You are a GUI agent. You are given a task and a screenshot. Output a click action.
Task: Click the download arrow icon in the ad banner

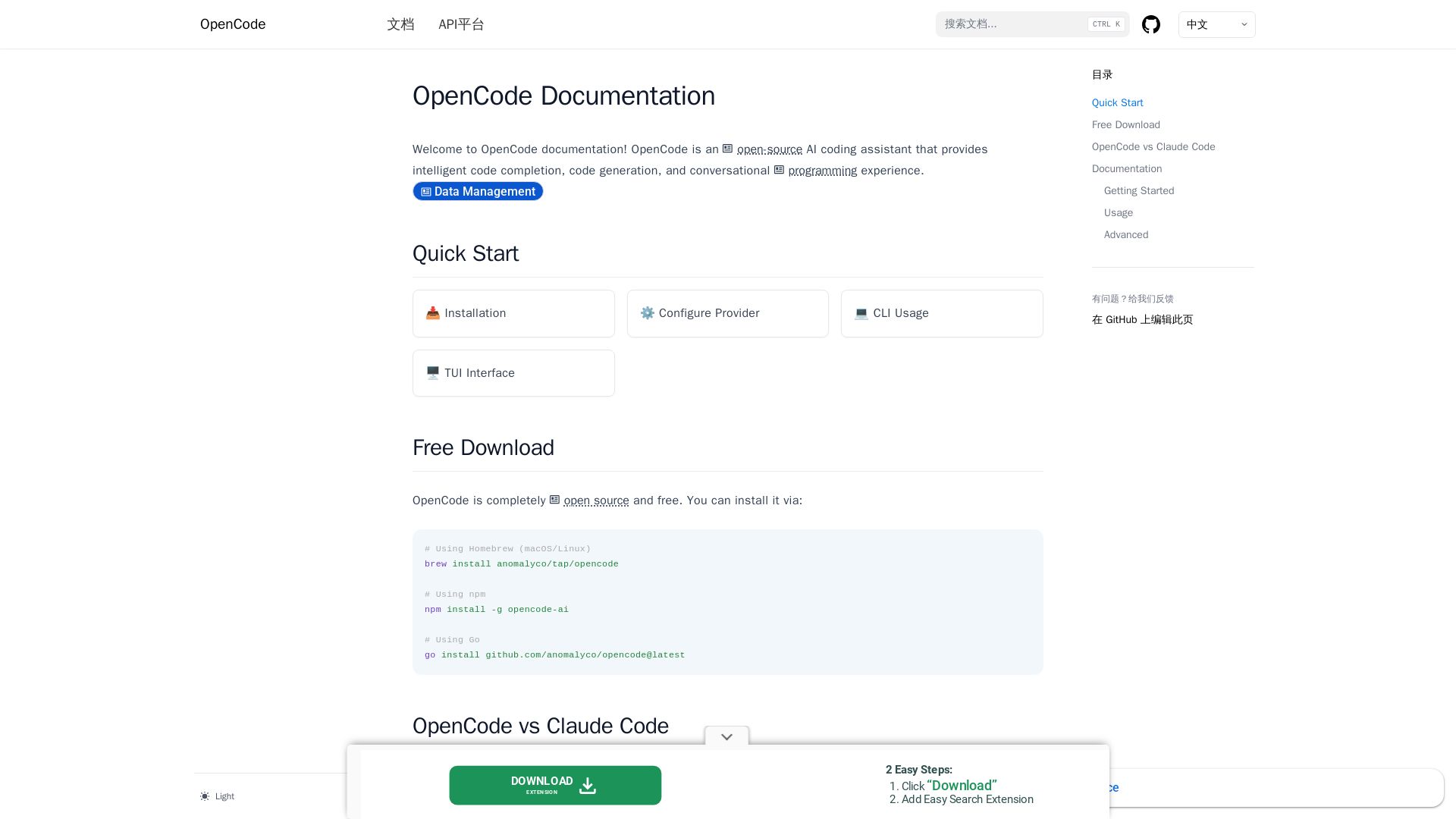click(x=588, y=786)
